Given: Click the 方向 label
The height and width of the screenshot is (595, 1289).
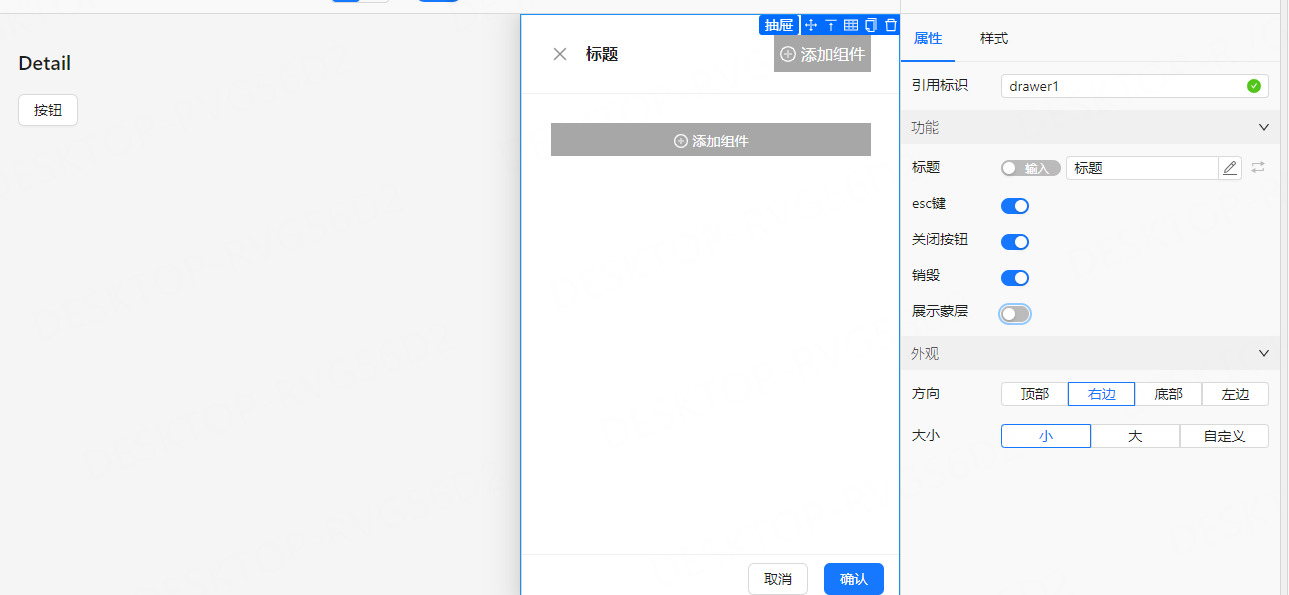Looking at the screenshot, I should [x=926, y=393].
